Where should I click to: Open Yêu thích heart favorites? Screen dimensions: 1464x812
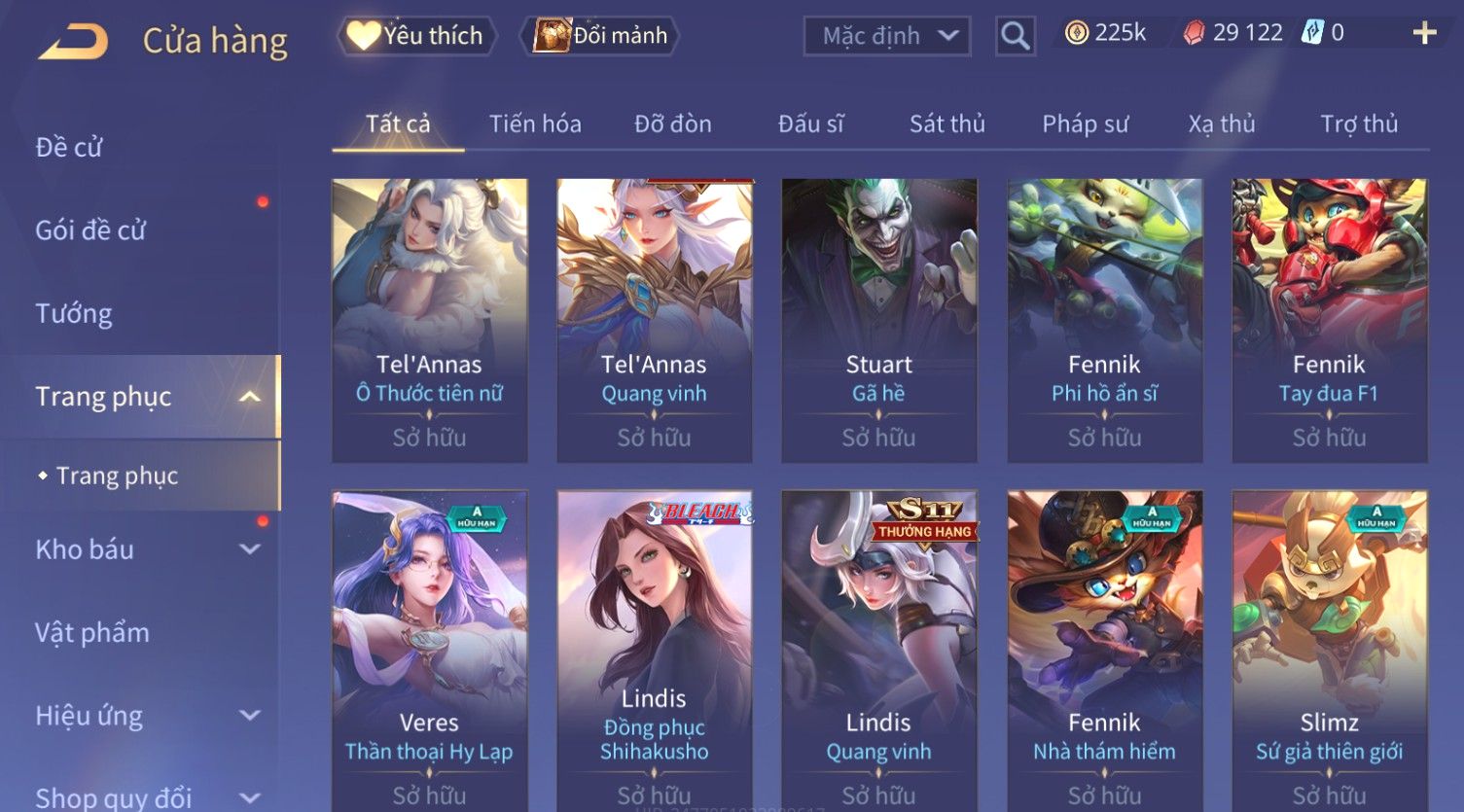point(416,36)
